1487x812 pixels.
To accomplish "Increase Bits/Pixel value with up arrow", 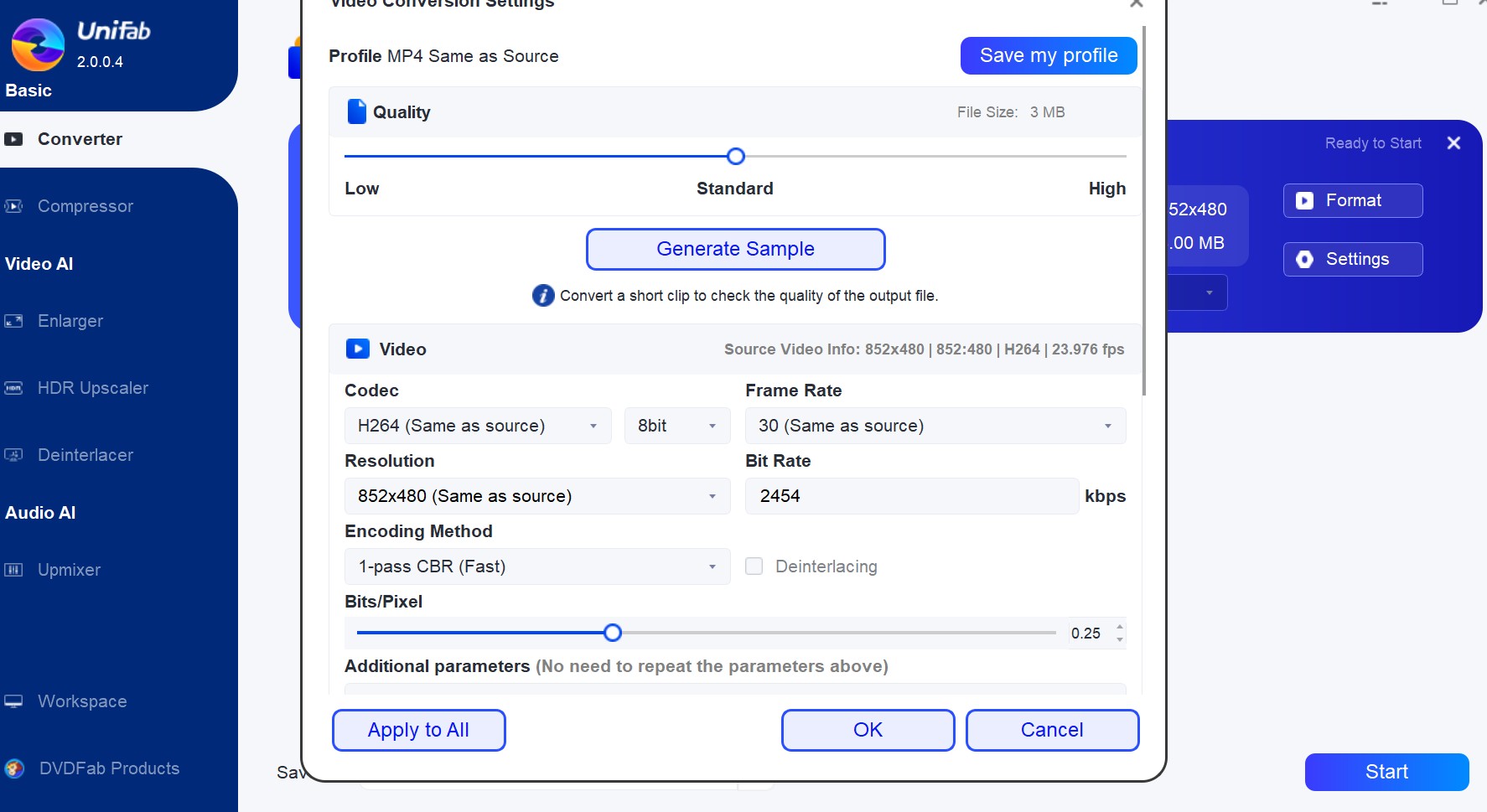I will coord(1120,627).
